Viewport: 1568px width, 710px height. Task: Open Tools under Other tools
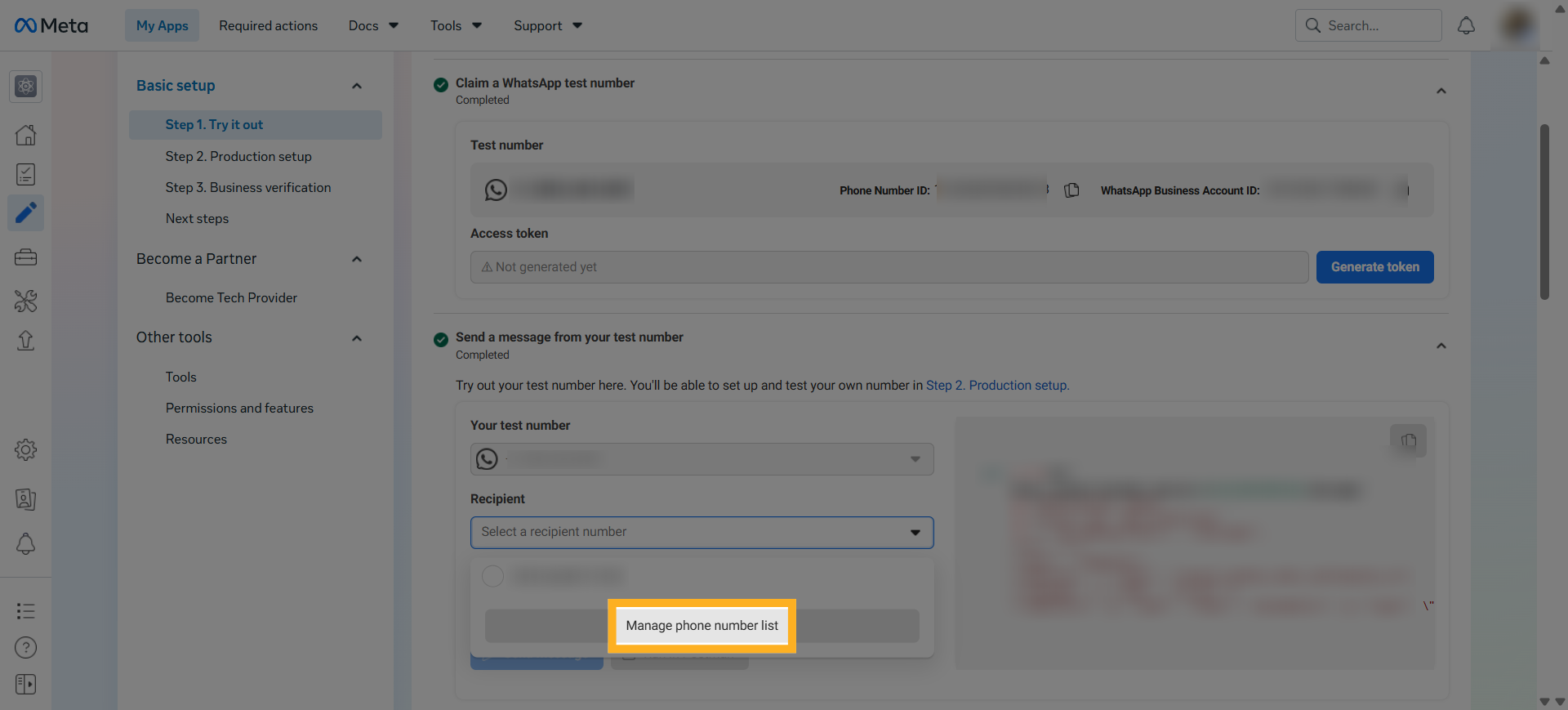(x=180, y=377)
